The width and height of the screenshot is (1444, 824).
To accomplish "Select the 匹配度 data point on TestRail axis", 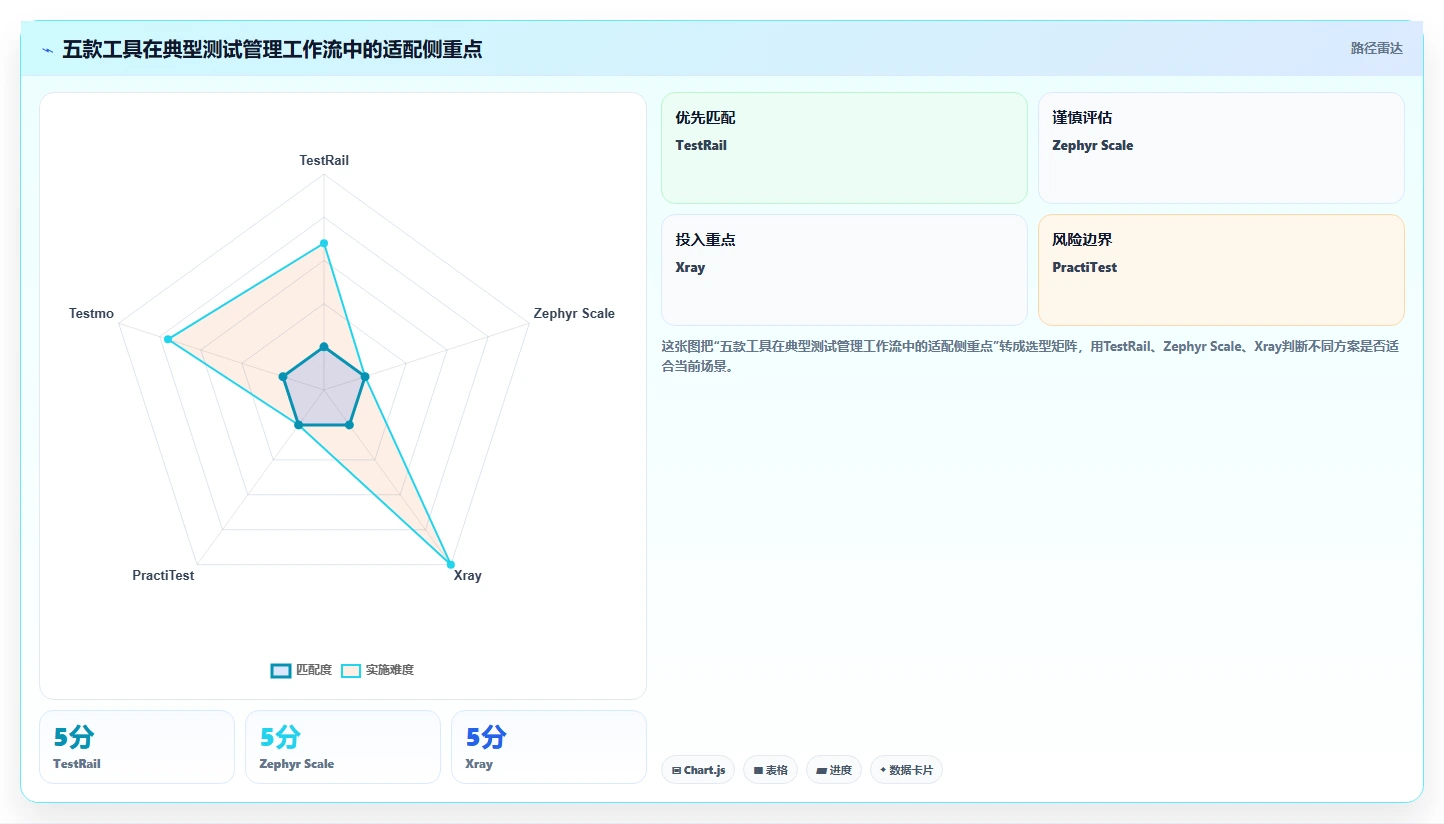I will point(323,347).
